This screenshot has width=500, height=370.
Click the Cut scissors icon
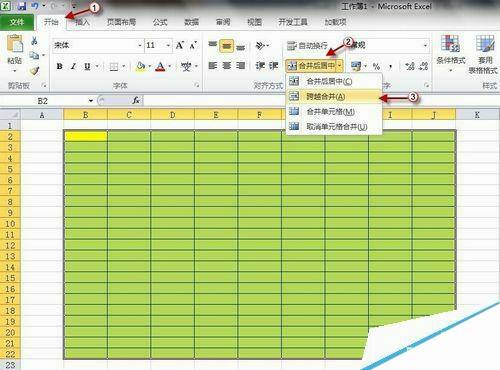pos(34,41)
